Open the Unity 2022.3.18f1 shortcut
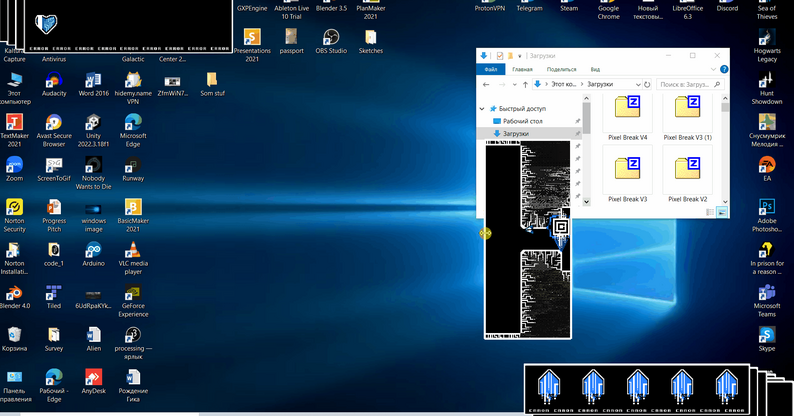Viewport: 794px width, 416px height. (93, 122)
